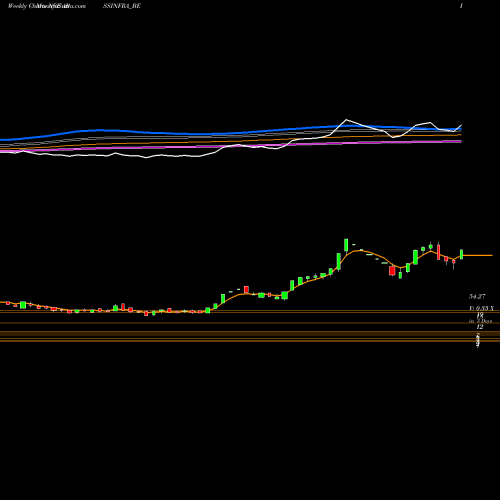Click the axis value 12
The image size is (500, 500).
coord(479,327)
